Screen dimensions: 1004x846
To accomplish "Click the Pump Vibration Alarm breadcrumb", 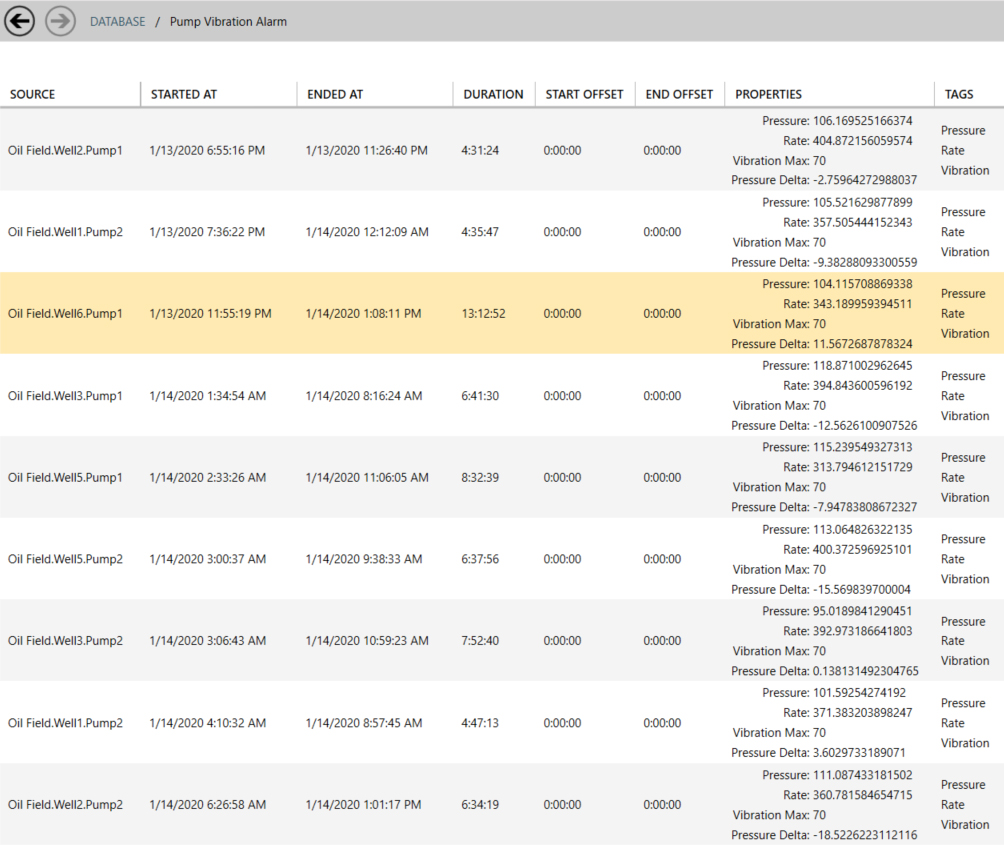I will click(228, 21).
